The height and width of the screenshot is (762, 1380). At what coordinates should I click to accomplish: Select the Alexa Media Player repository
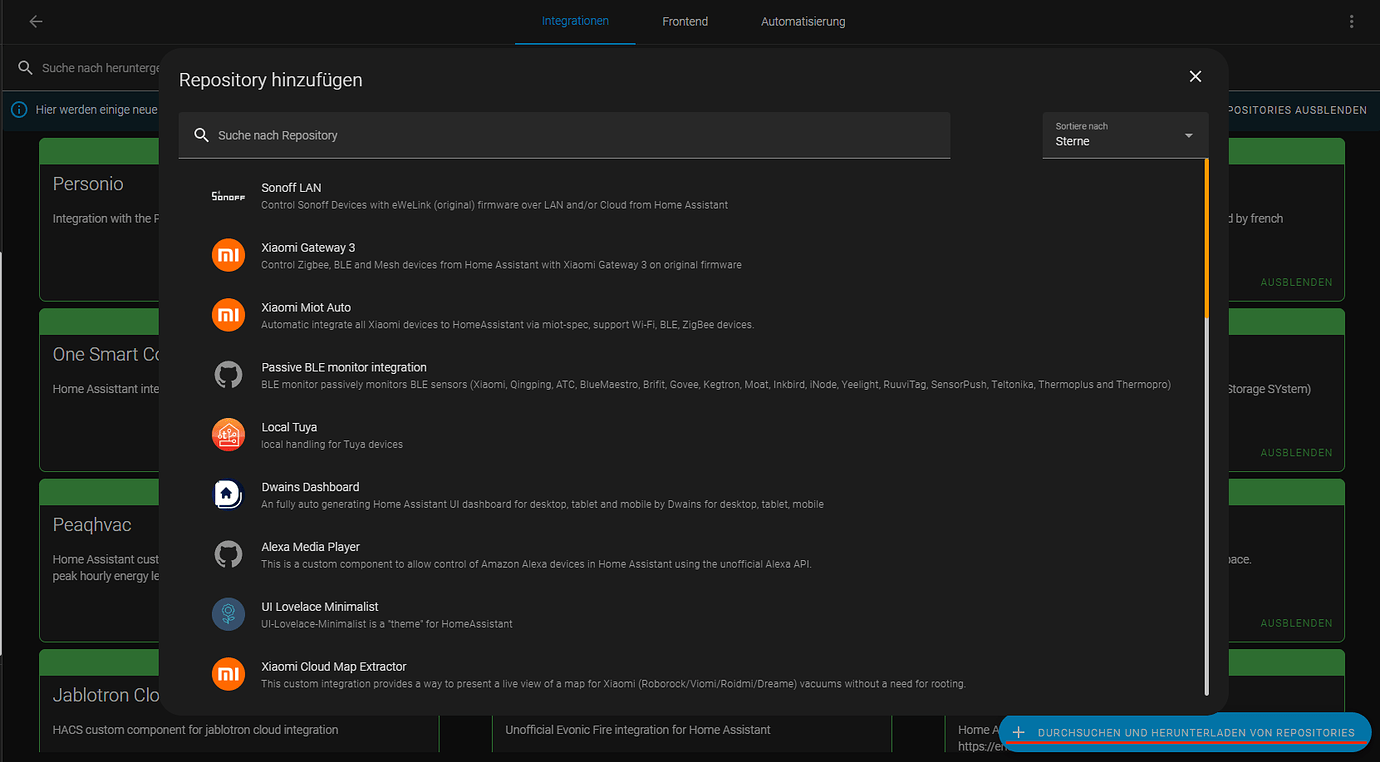click(x=690, y=555)
